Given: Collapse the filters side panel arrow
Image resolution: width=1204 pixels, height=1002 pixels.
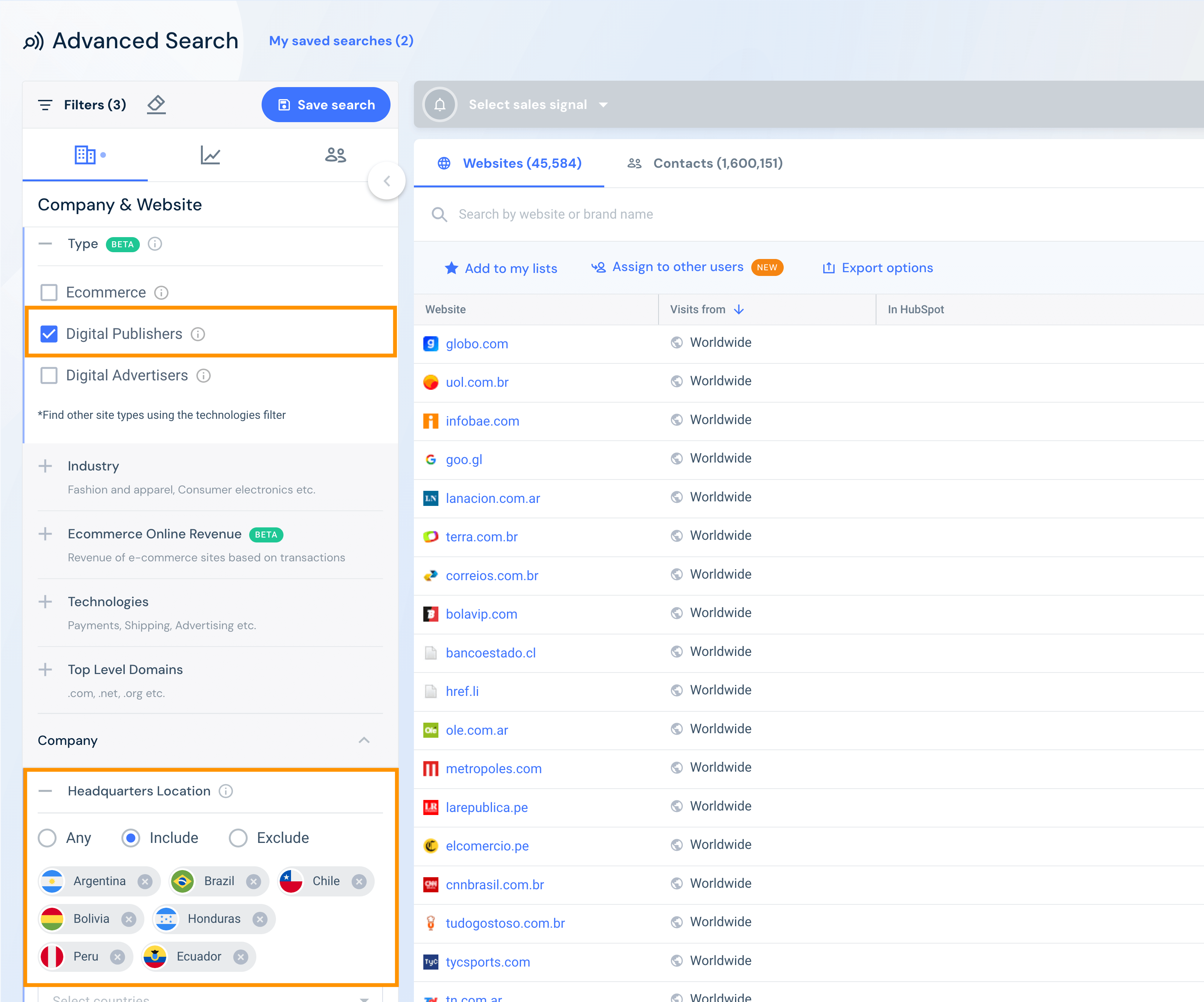Looking at the screenshot, I should (x=386, y=181).
